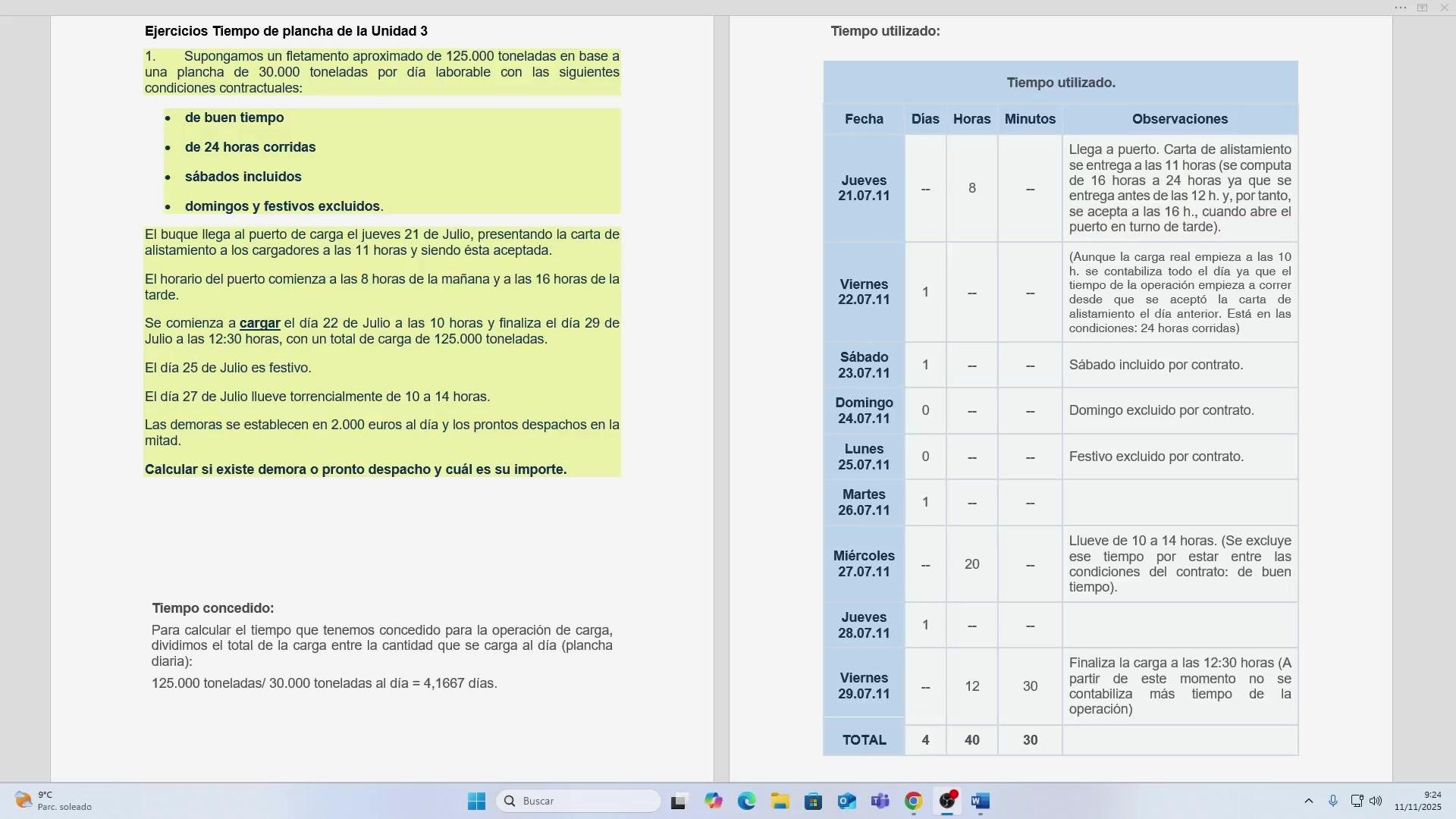Open Microsoft Edge from the taskbar
Screen dimensions: 1456x819
747,802
